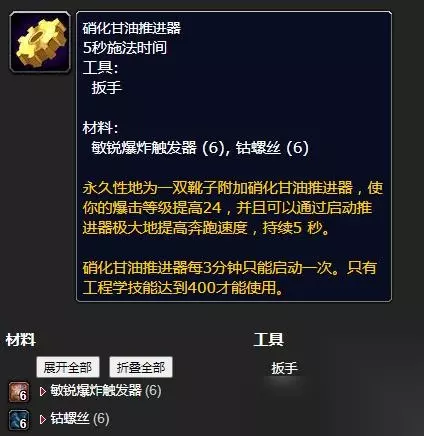Expand the 钴螺丝 material row arrow

tap(42, 419)
